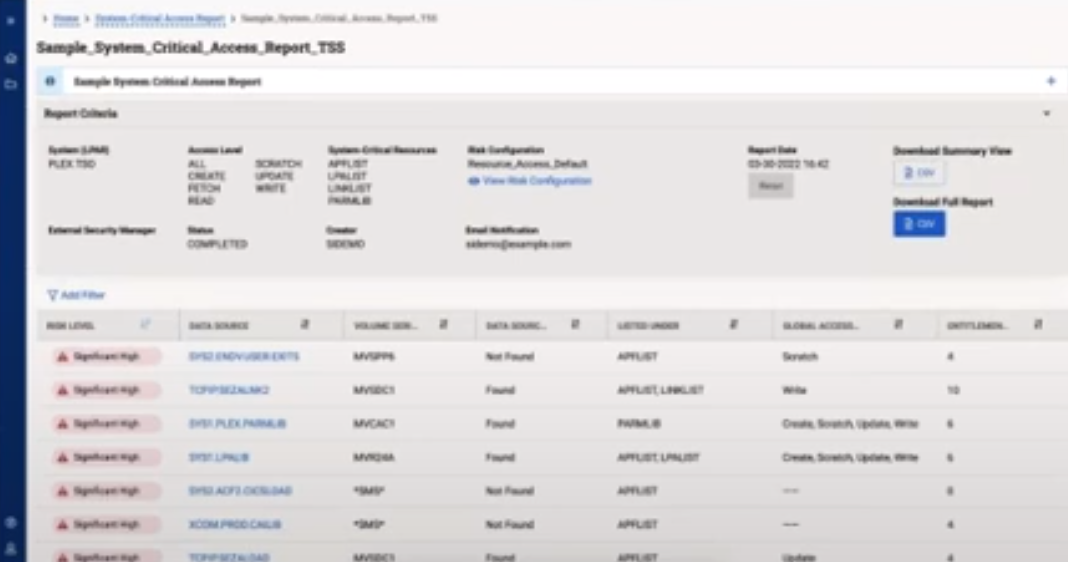Viewport: 1068px width, 562px height.
Task: Open SYS1.PLEX.PARMLIB data source link
Action: [x=237, y=424]
